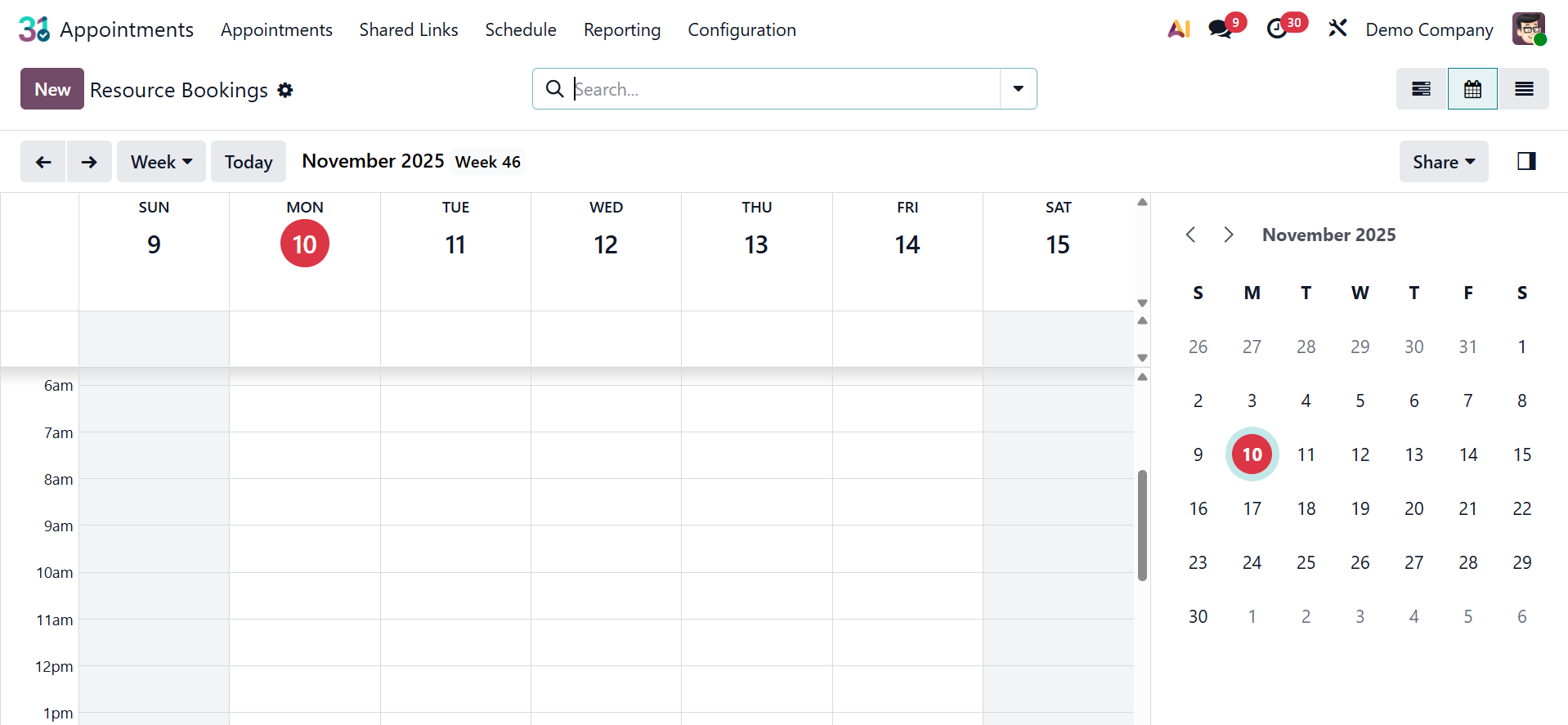Select October 31 in mini calendar

(1467, 347)
